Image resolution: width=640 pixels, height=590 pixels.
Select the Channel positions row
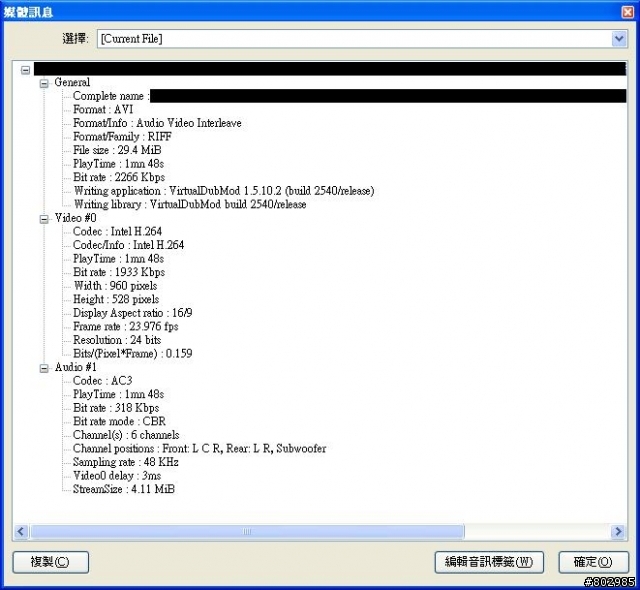200,448
